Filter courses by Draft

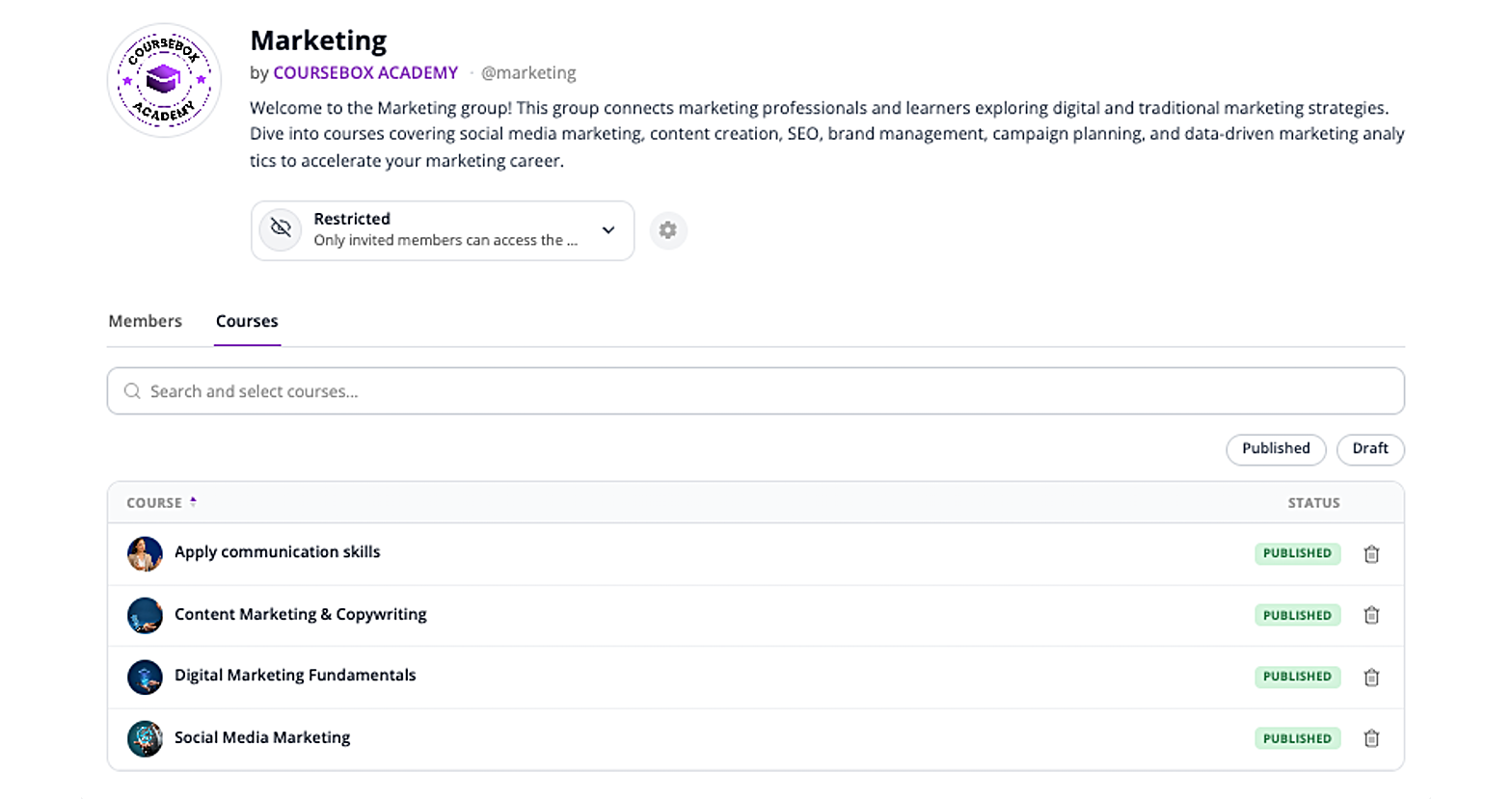tap(1370, 449)
